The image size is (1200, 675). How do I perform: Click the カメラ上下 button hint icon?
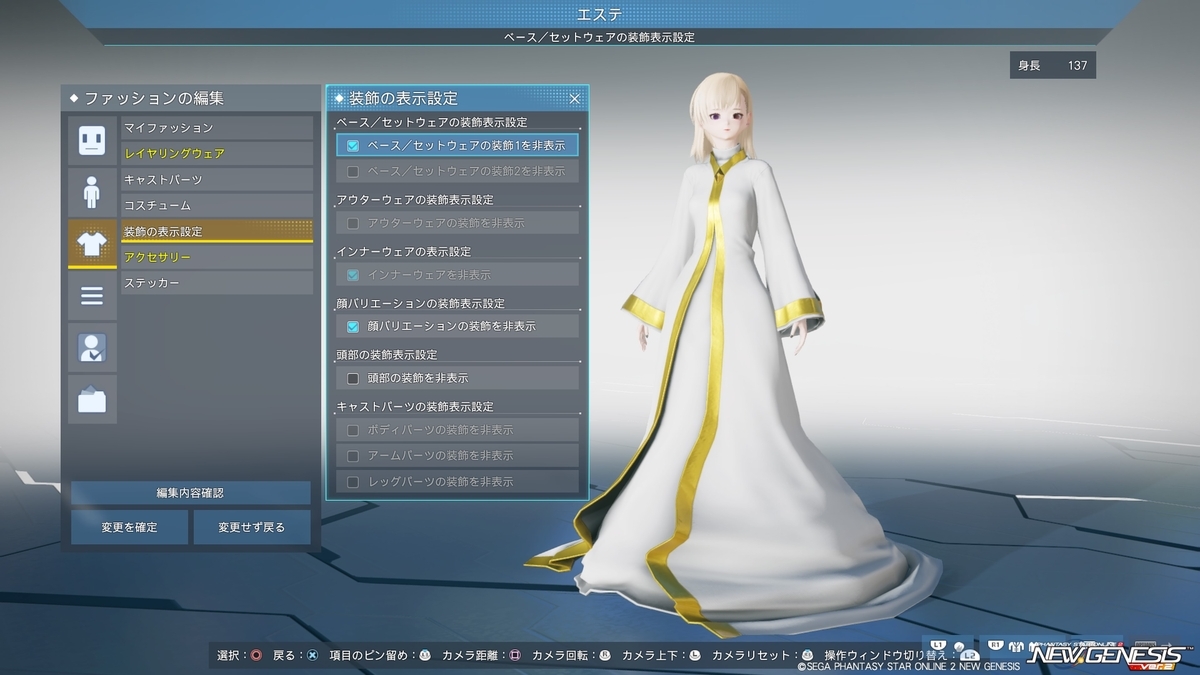click(695, 656)
